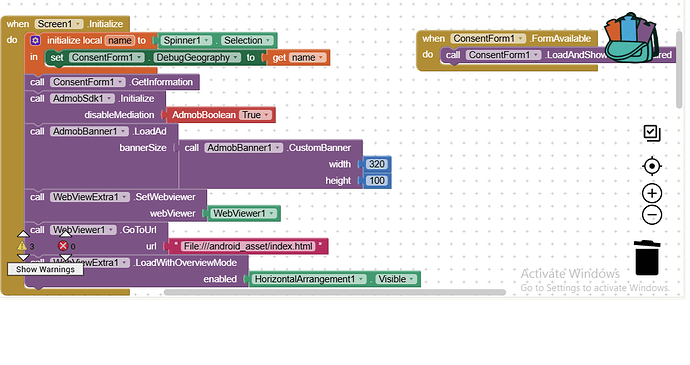Screen dimensions: 690x365
Task: Click the trash can icon
Action: coord(647,258)
